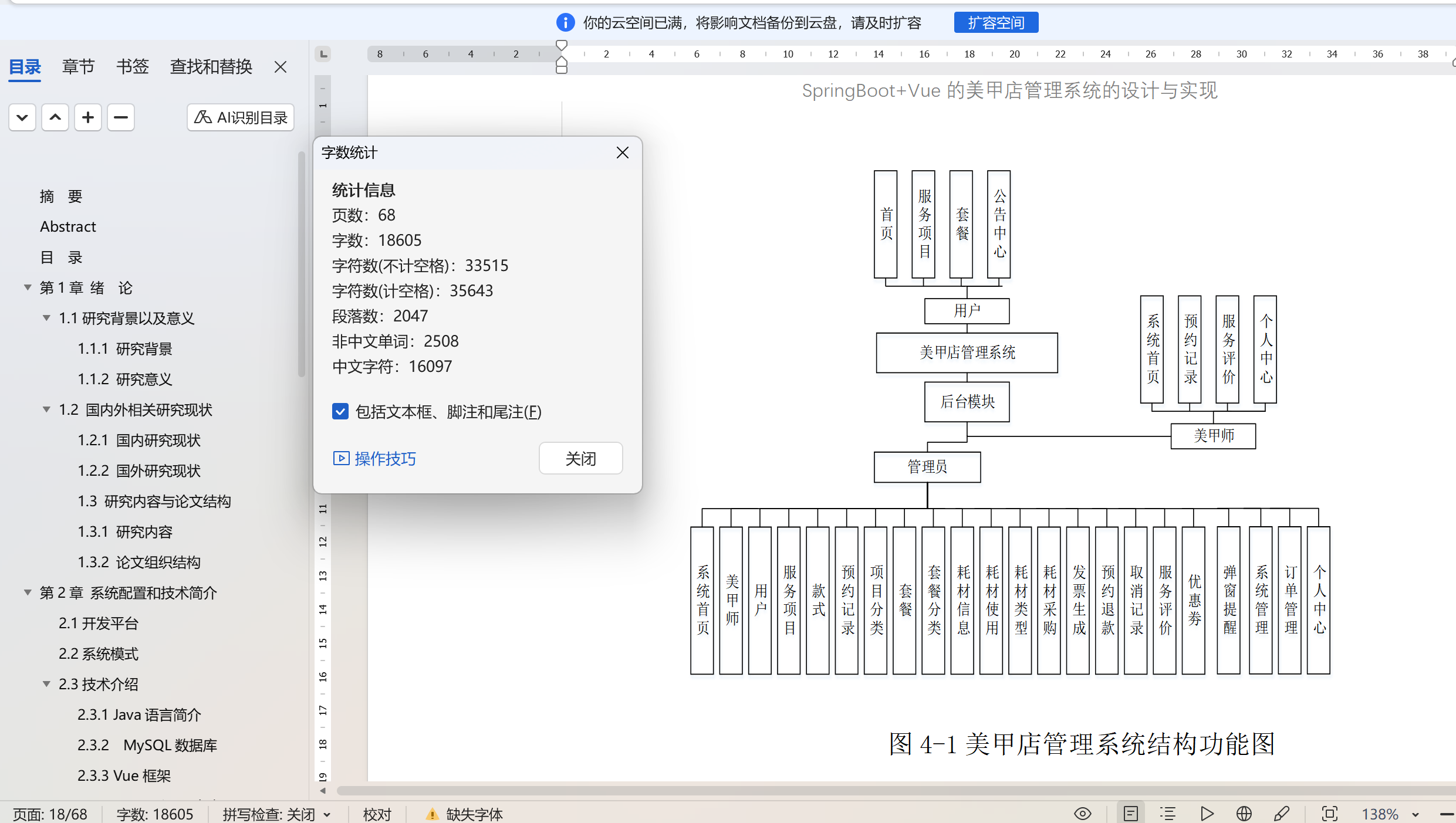Click the pen writing mode icon

pyautogui.click(x=1282, y=814)
